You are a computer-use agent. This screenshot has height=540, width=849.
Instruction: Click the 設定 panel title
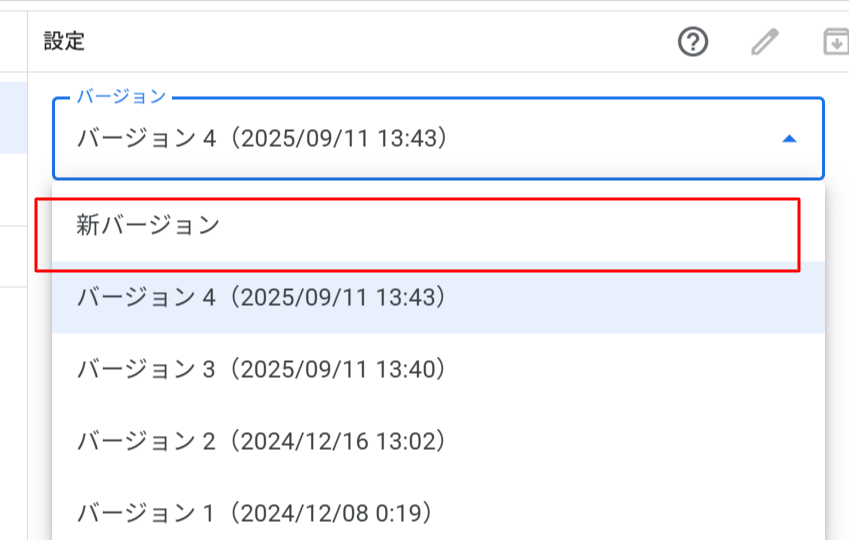tap(64, 42)
